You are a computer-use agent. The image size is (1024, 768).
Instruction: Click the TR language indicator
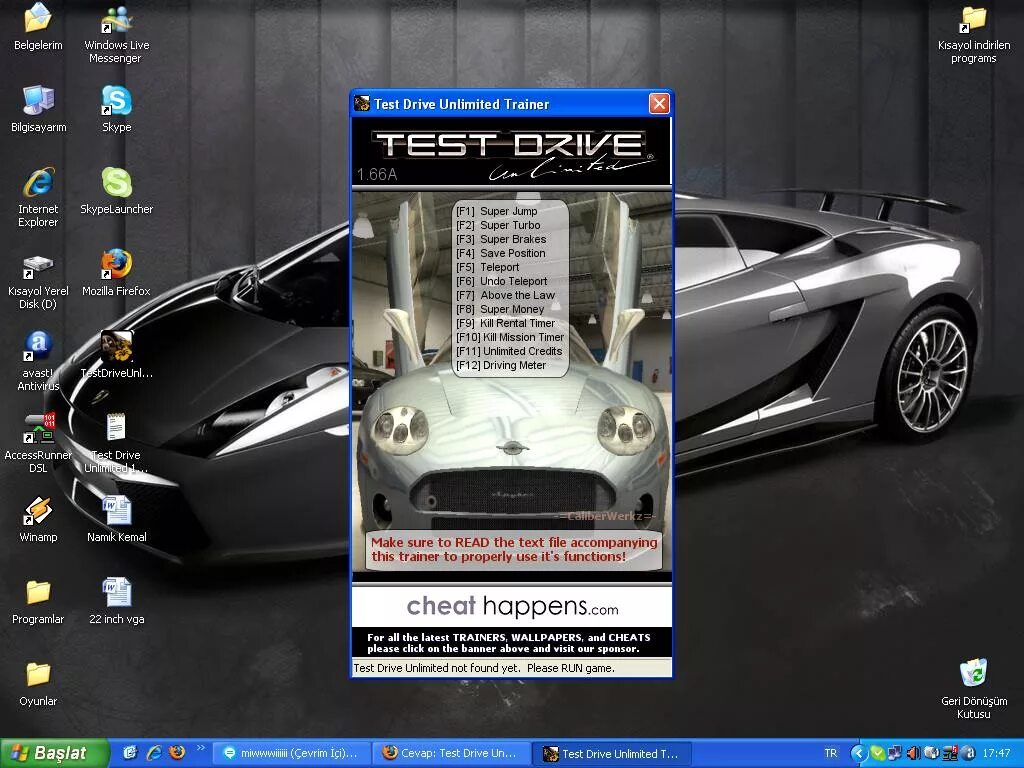(x=831, y=753)
